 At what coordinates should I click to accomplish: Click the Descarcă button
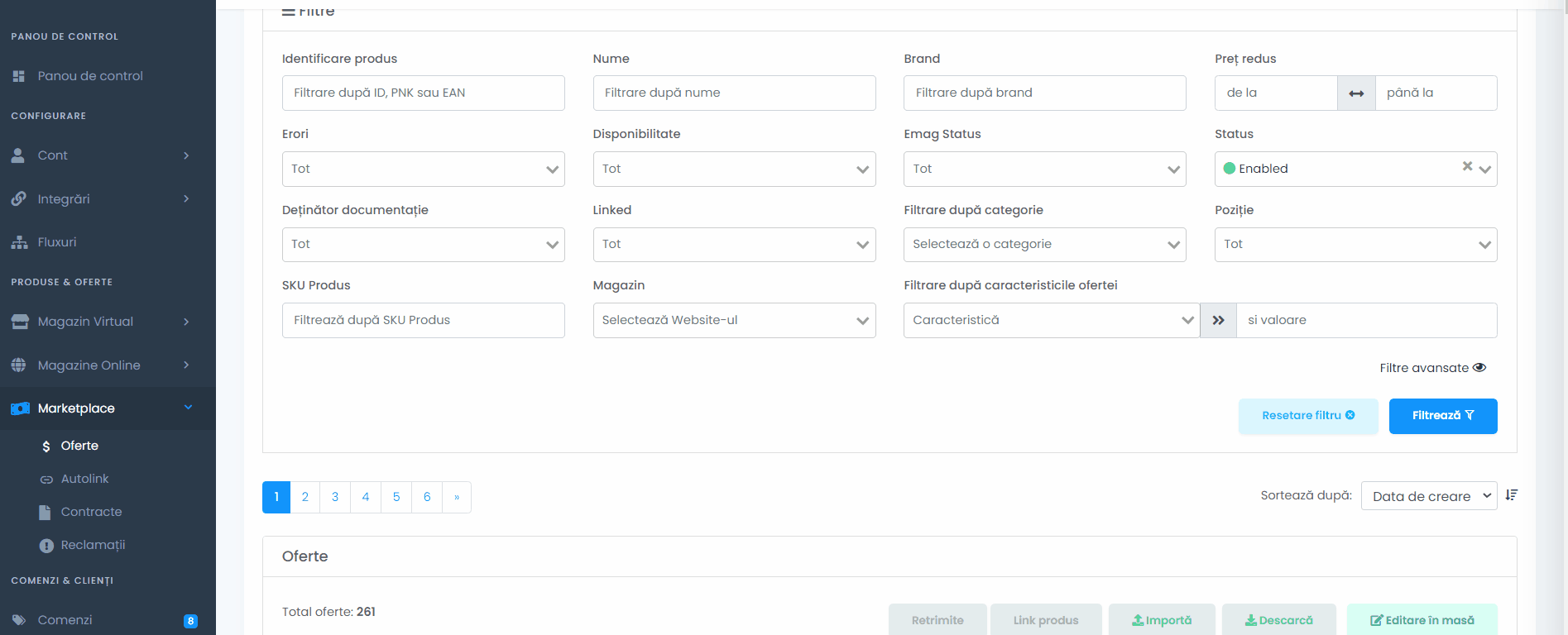(x=1279, y=620)
